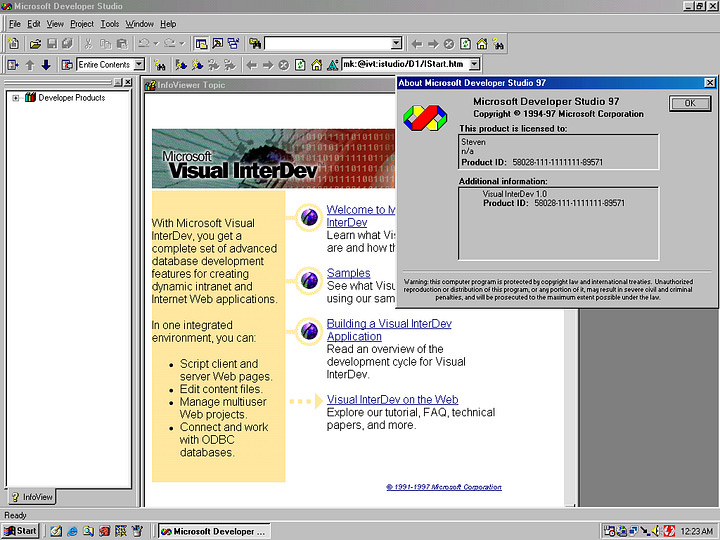Open the mk:@ivt URL dropdown arrow
The height and width of the screenshot is (540, 720).
[474, 64]
